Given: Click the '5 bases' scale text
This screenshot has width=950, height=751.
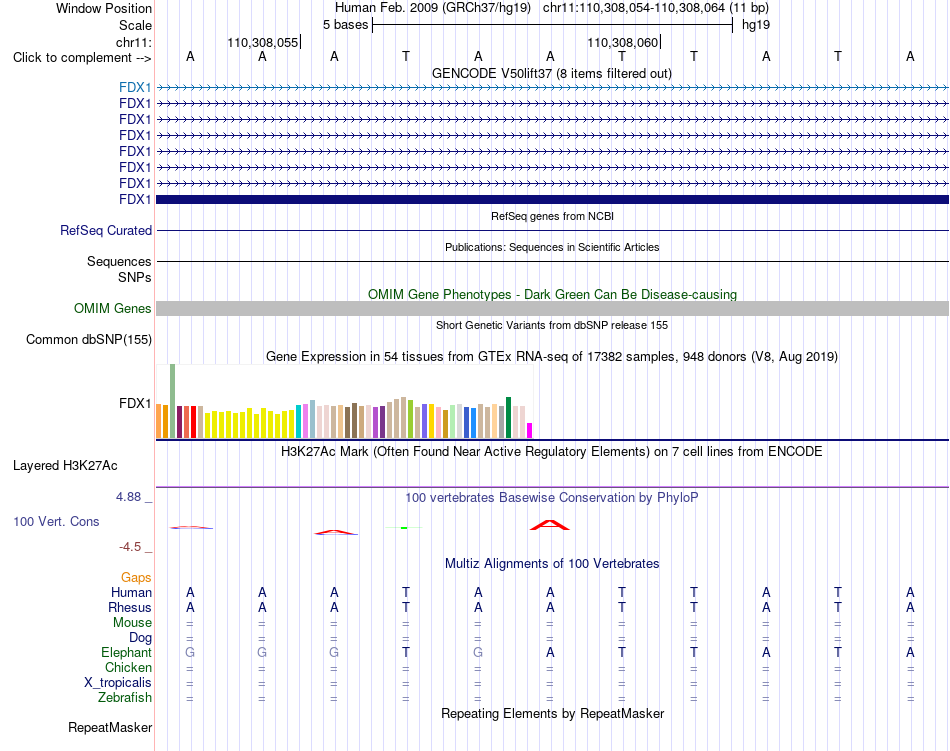Looking at the screenshot, I should coord(345,25).
